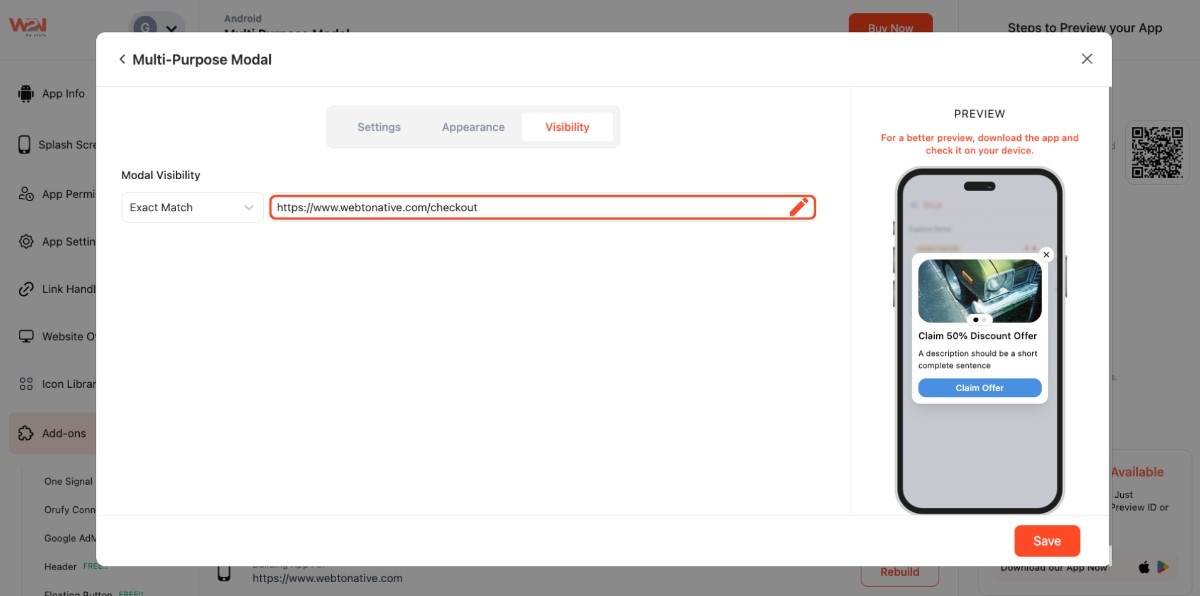1200x596 pixels.
Task: Select the Visibility tab
Action: coord(567,127)
